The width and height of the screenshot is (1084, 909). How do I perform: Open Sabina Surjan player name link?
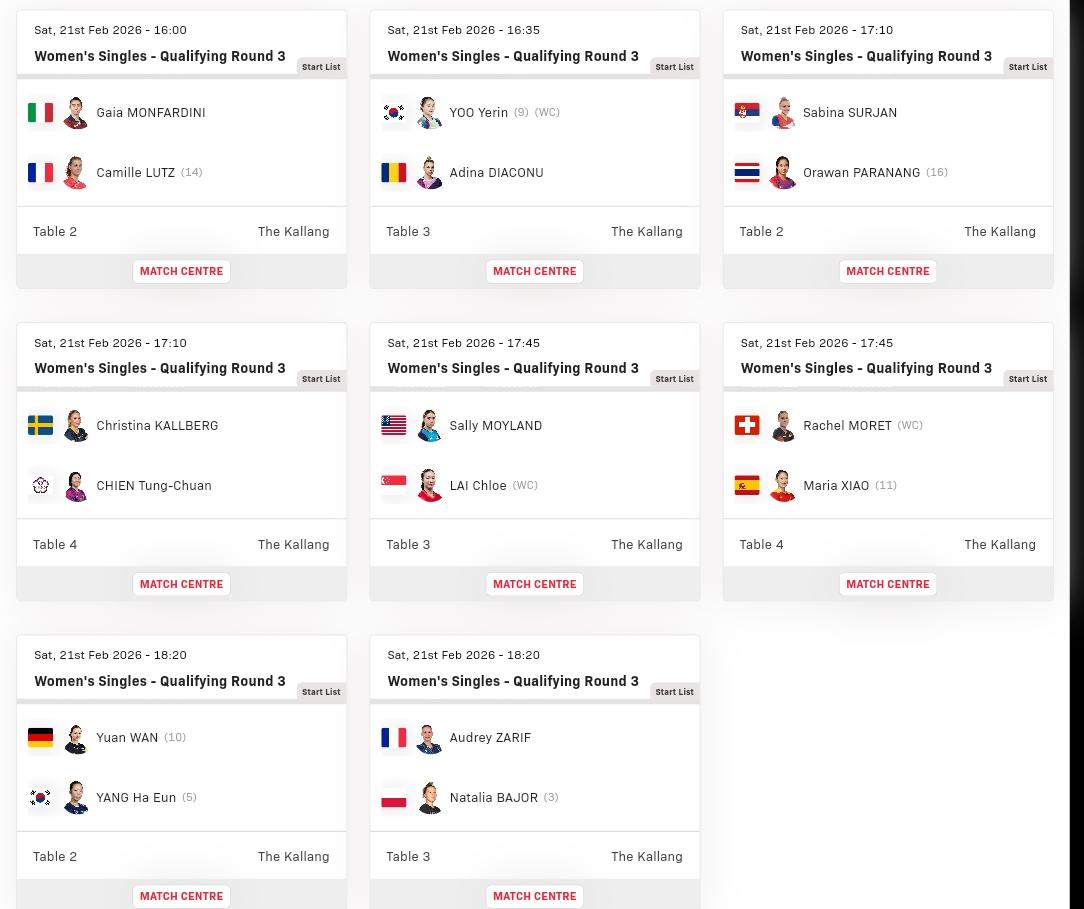(x=849, y=113)
